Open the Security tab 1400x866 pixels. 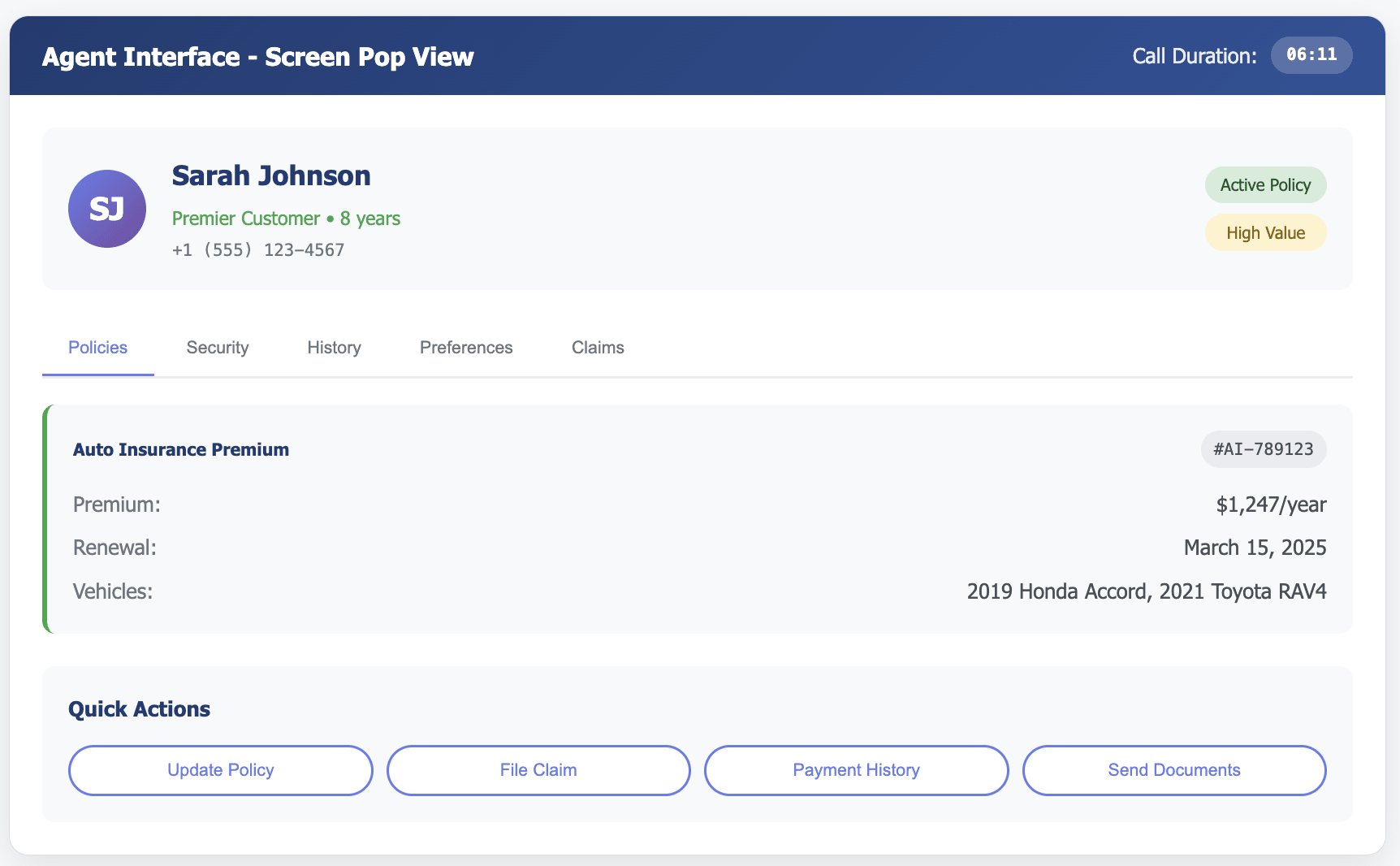click(x=218, y=348)
